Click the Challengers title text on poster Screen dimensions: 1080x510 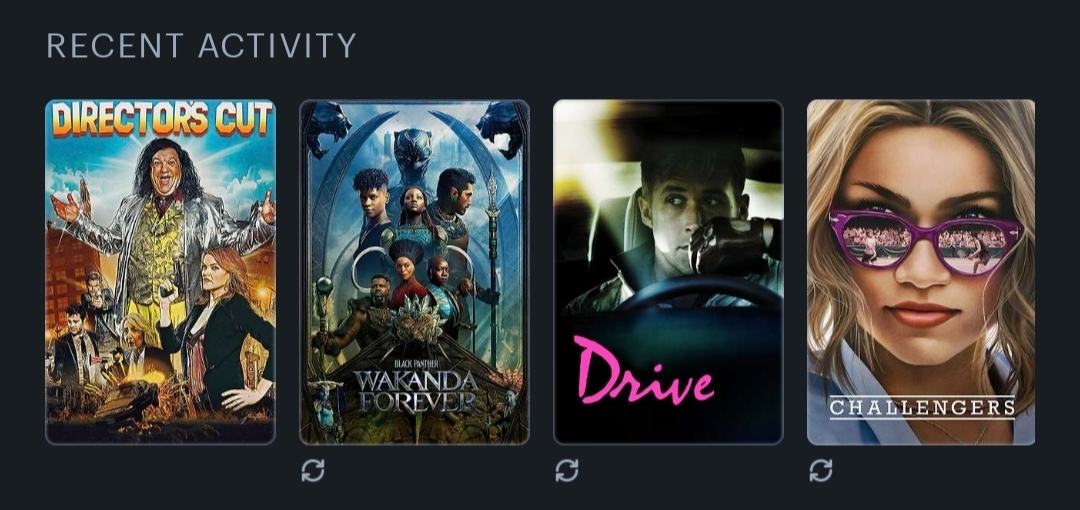coord(922,407)
